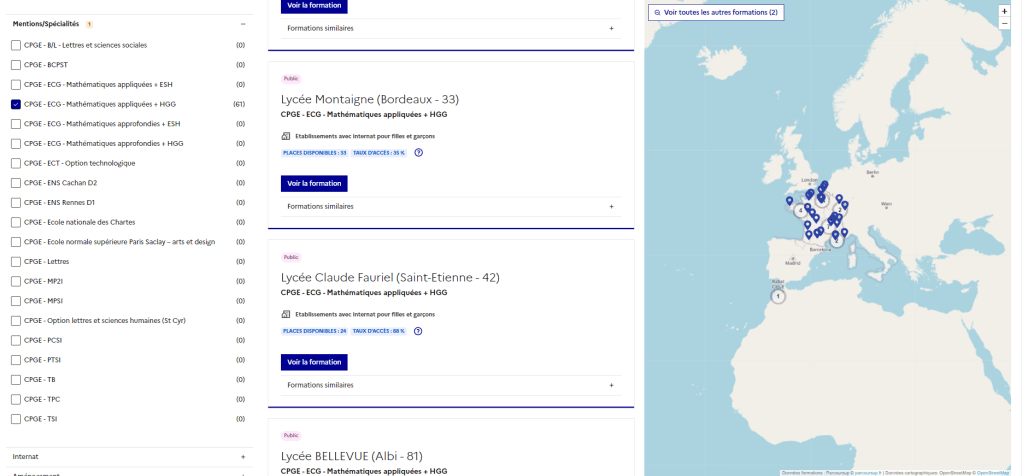This screenshot has height=476, width=1022.
Task: Open Voir la formation for Lycée Montaigne
Action: (314, 184)
